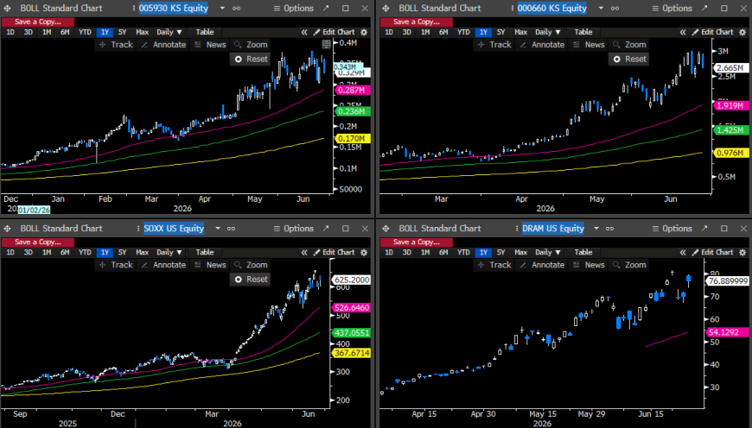Toggle News markers in 005930 KS chart
Image resolution: width=752 pixels, height=428 pixels.
click(x=211, y=45)
